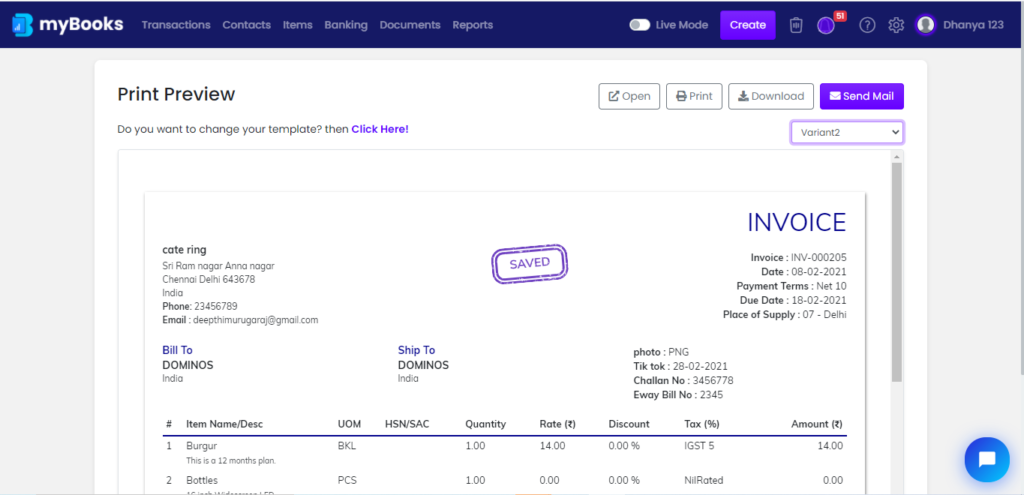1024x495 pixels.
Task: Click Eway Bill No 2345
Action: [x=711, y=395]
